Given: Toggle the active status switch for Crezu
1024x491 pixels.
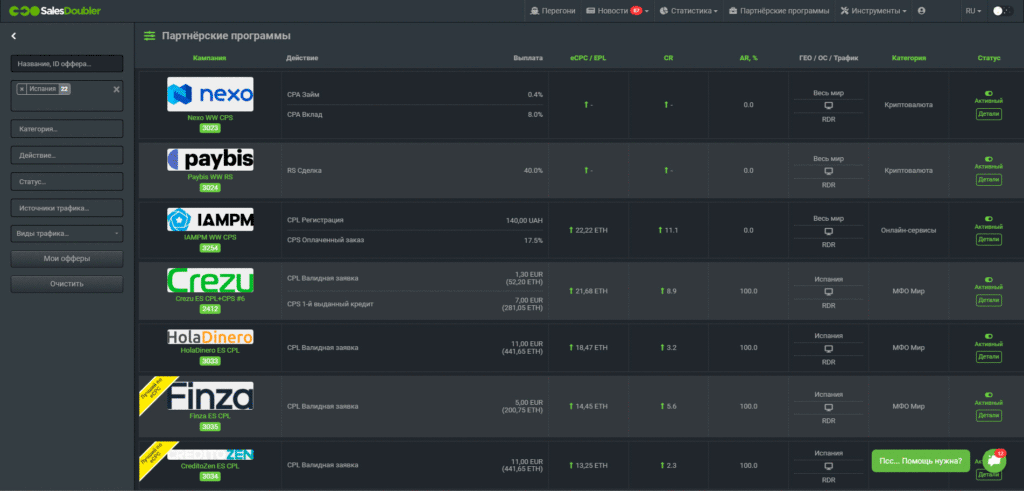Looking at the screenshot, I should (x=988, y=280).
